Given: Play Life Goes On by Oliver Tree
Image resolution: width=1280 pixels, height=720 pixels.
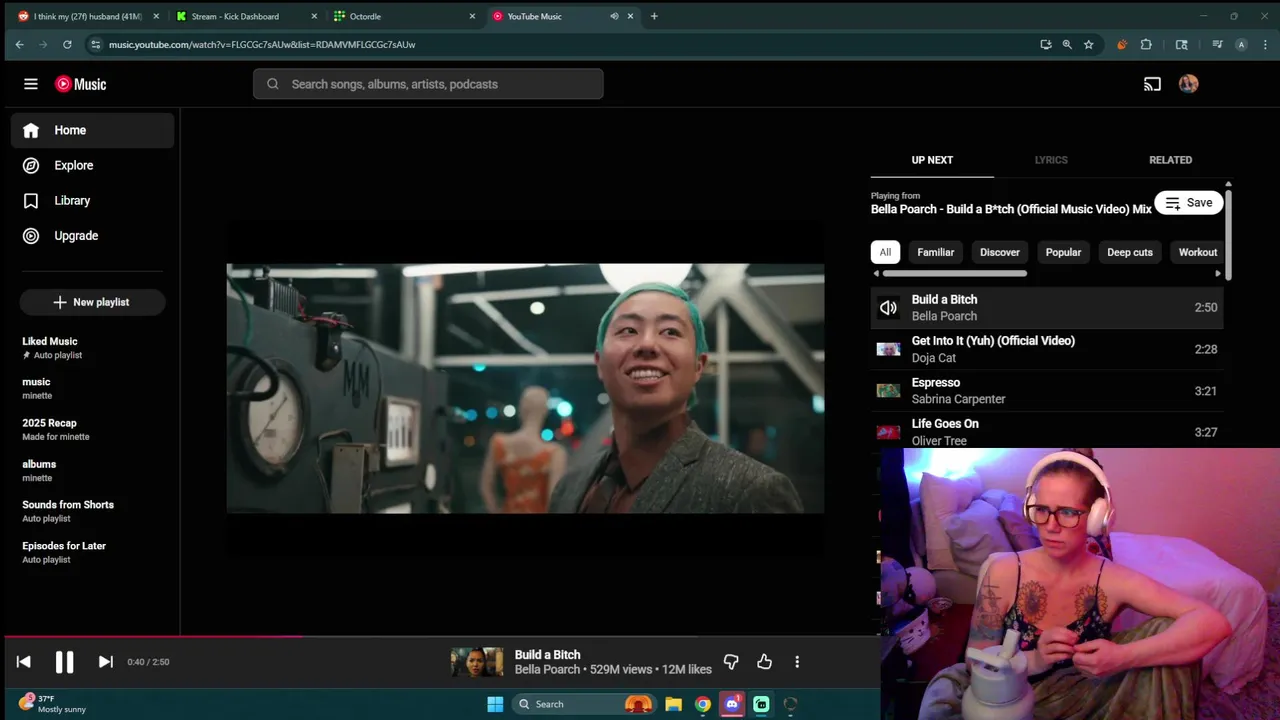Looking at the screenshot, I should [1047, 432].
